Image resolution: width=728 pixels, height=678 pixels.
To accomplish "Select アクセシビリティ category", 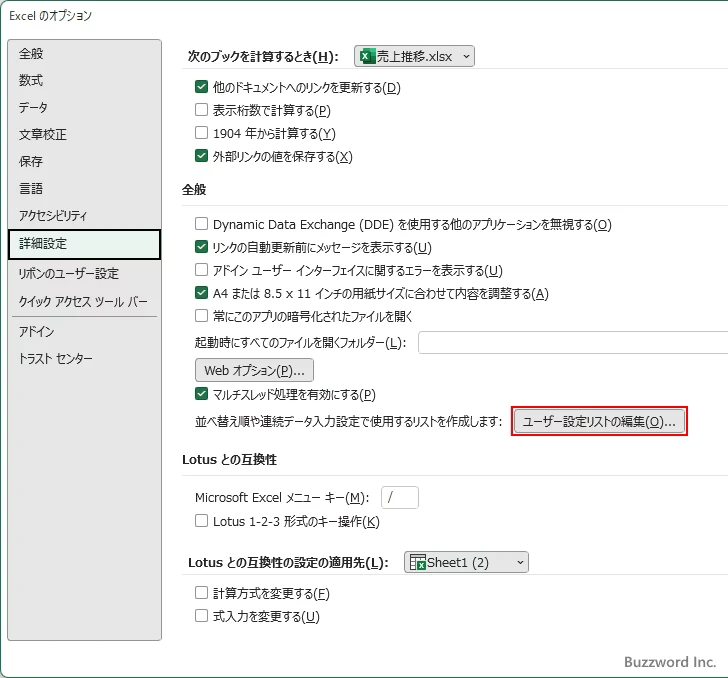I will (x=84, y=215).
